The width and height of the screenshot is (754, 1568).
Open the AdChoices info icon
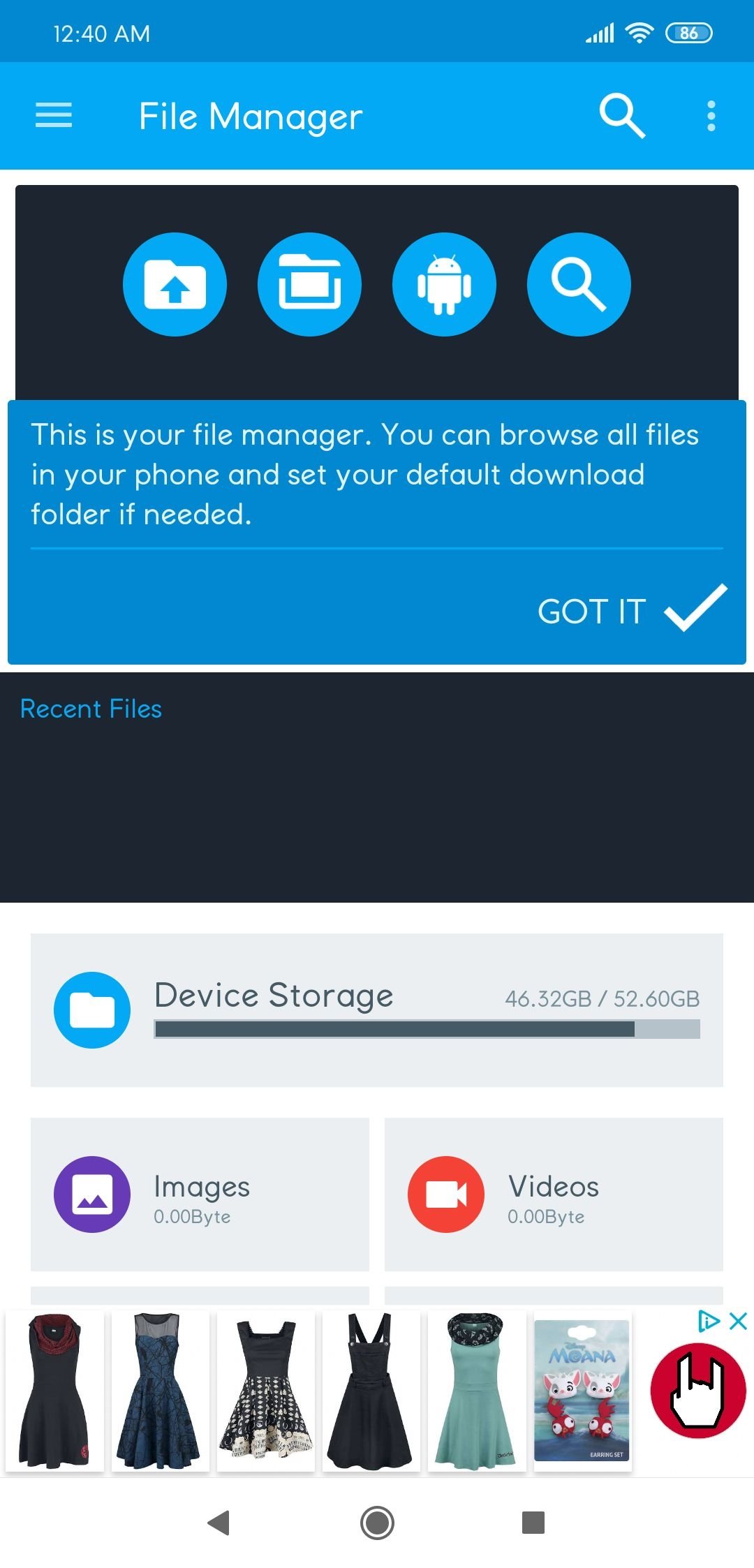point(709,1321)
